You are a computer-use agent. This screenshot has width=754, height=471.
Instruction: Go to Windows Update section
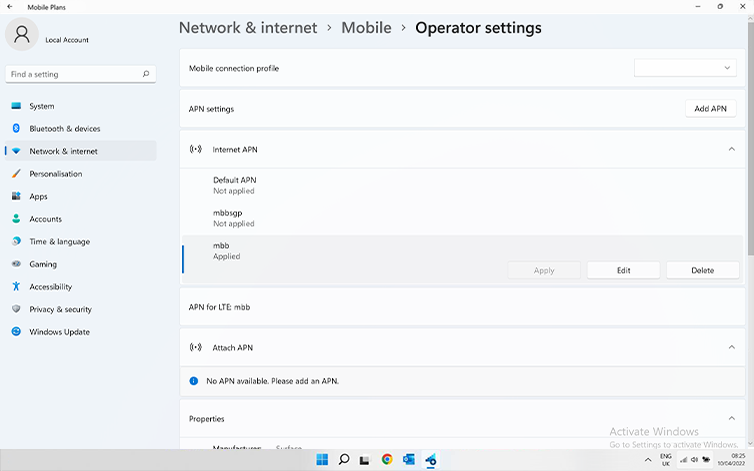click(59, 332)
